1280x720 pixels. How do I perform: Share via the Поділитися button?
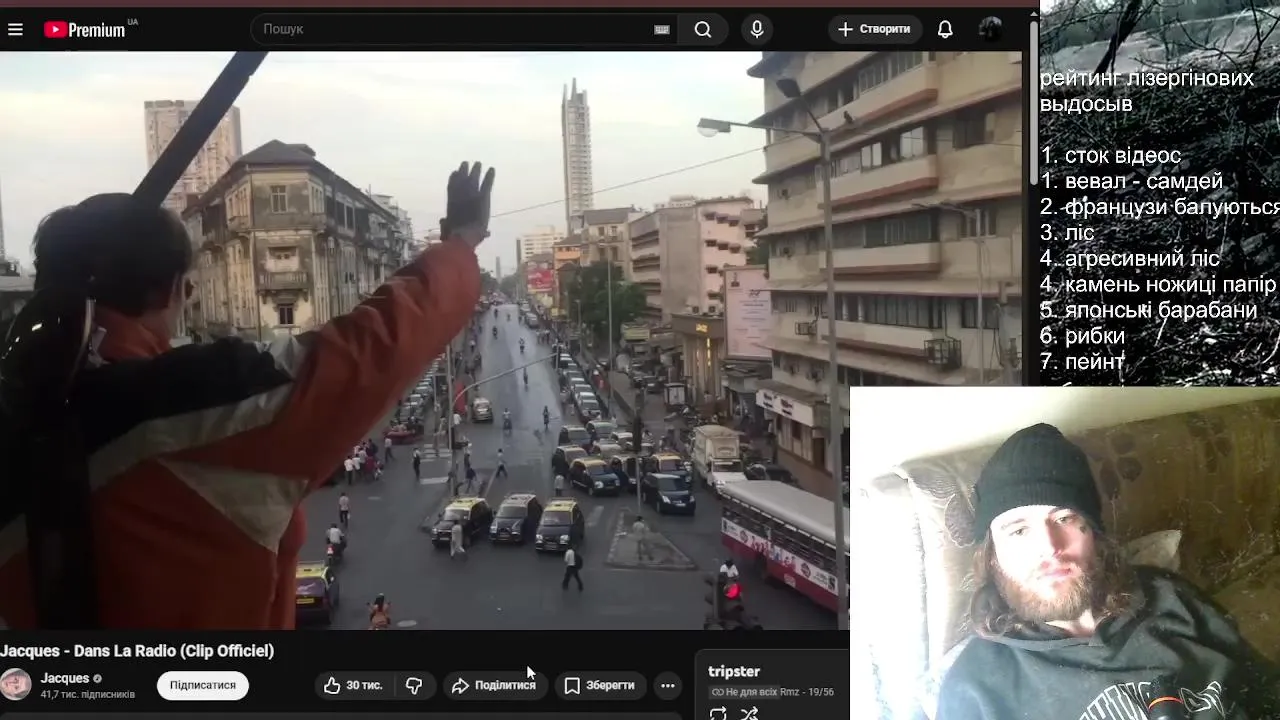pyautogui.click(x=494, y=685)
